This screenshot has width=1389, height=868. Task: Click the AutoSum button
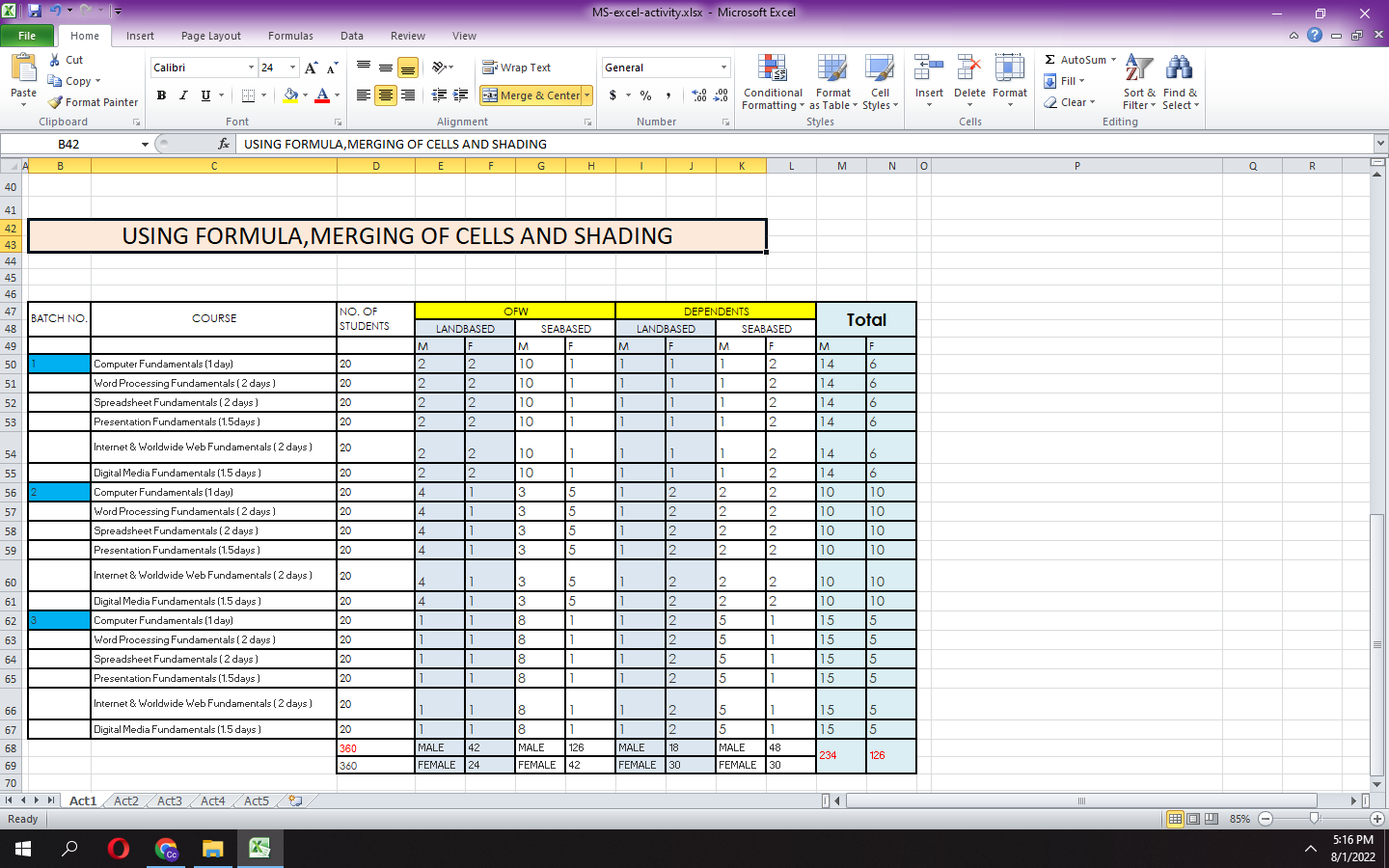(1076, 60)
